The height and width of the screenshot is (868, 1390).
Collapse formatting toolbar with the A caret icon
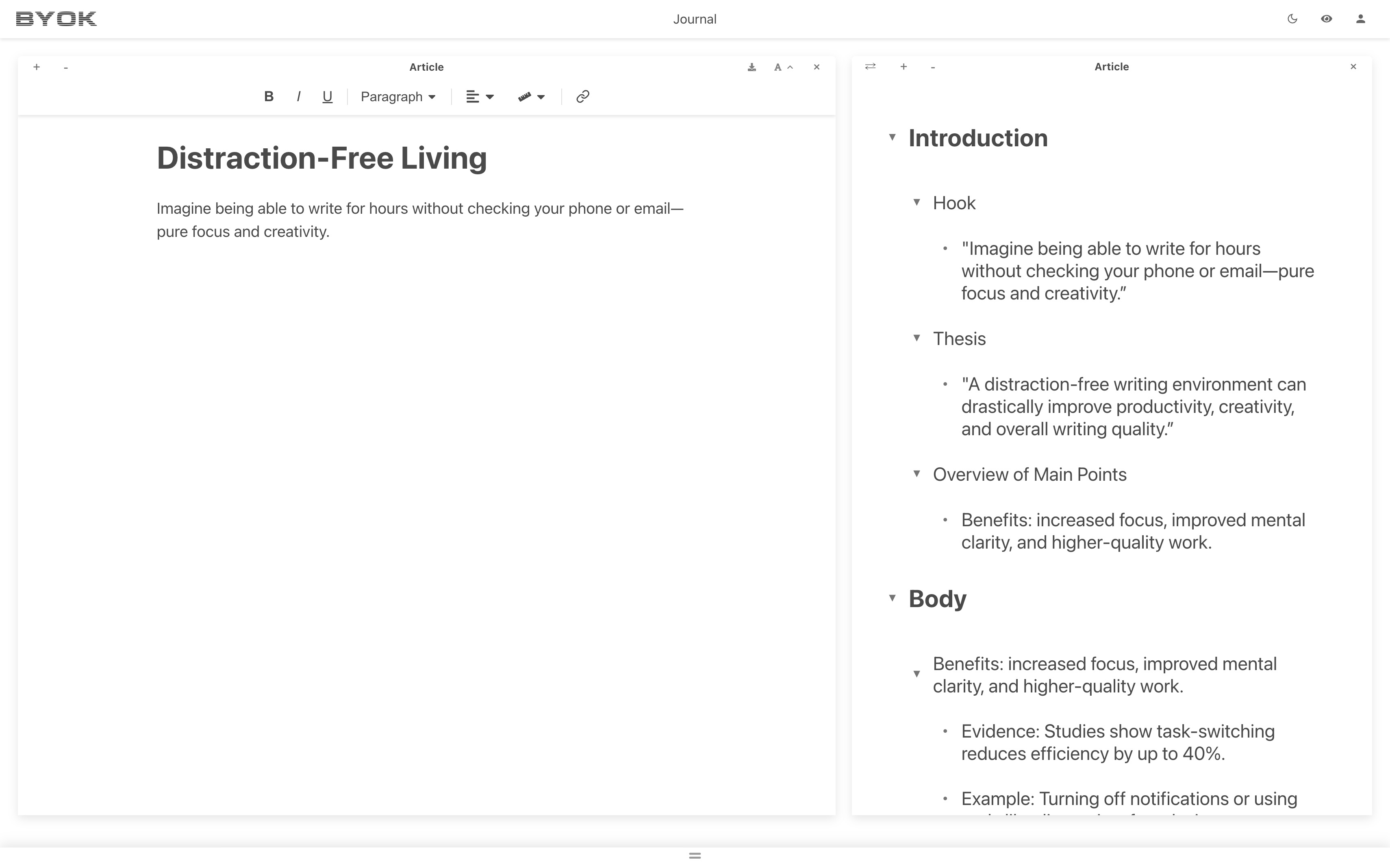(783, 67)
